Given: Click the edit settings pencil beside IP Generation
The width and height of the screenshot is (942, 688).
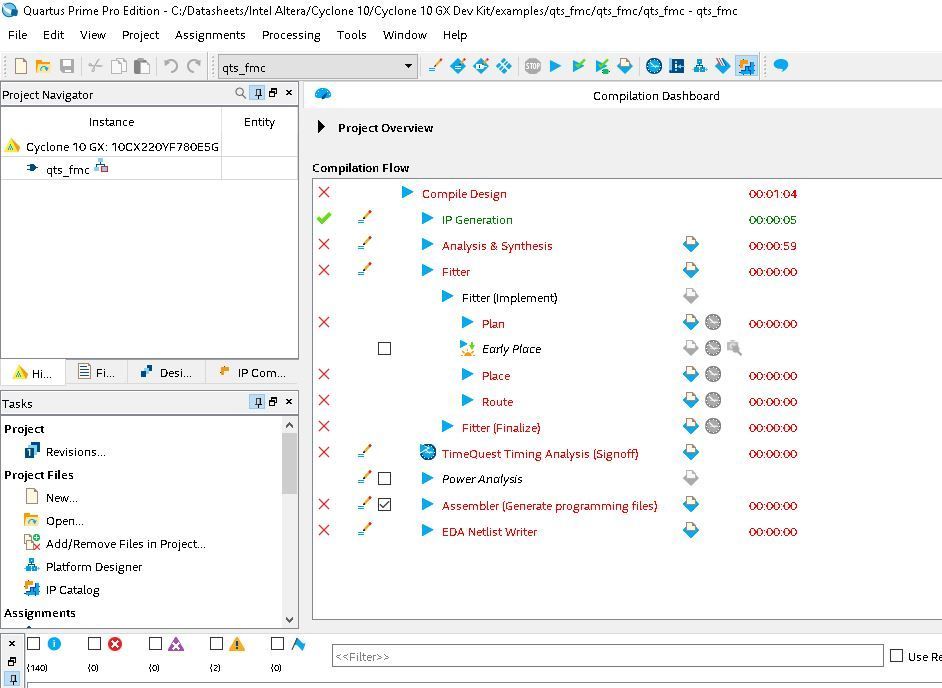Looking at the screenshot, I should tap(365, 219).
